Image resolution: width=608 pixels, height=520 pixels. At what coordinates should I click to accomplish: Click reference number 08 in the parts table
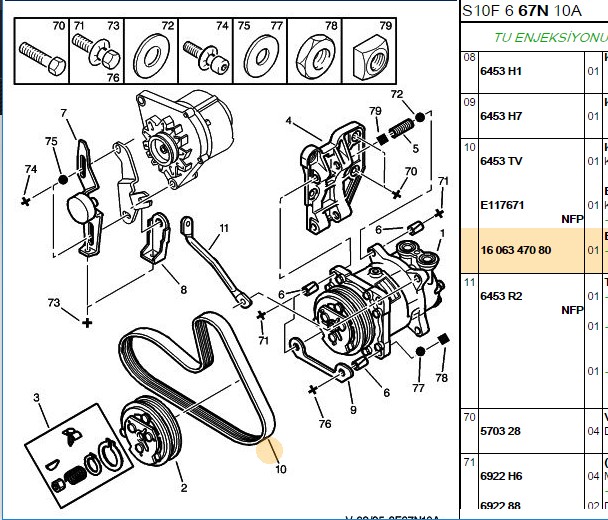(x=469, y=58)
